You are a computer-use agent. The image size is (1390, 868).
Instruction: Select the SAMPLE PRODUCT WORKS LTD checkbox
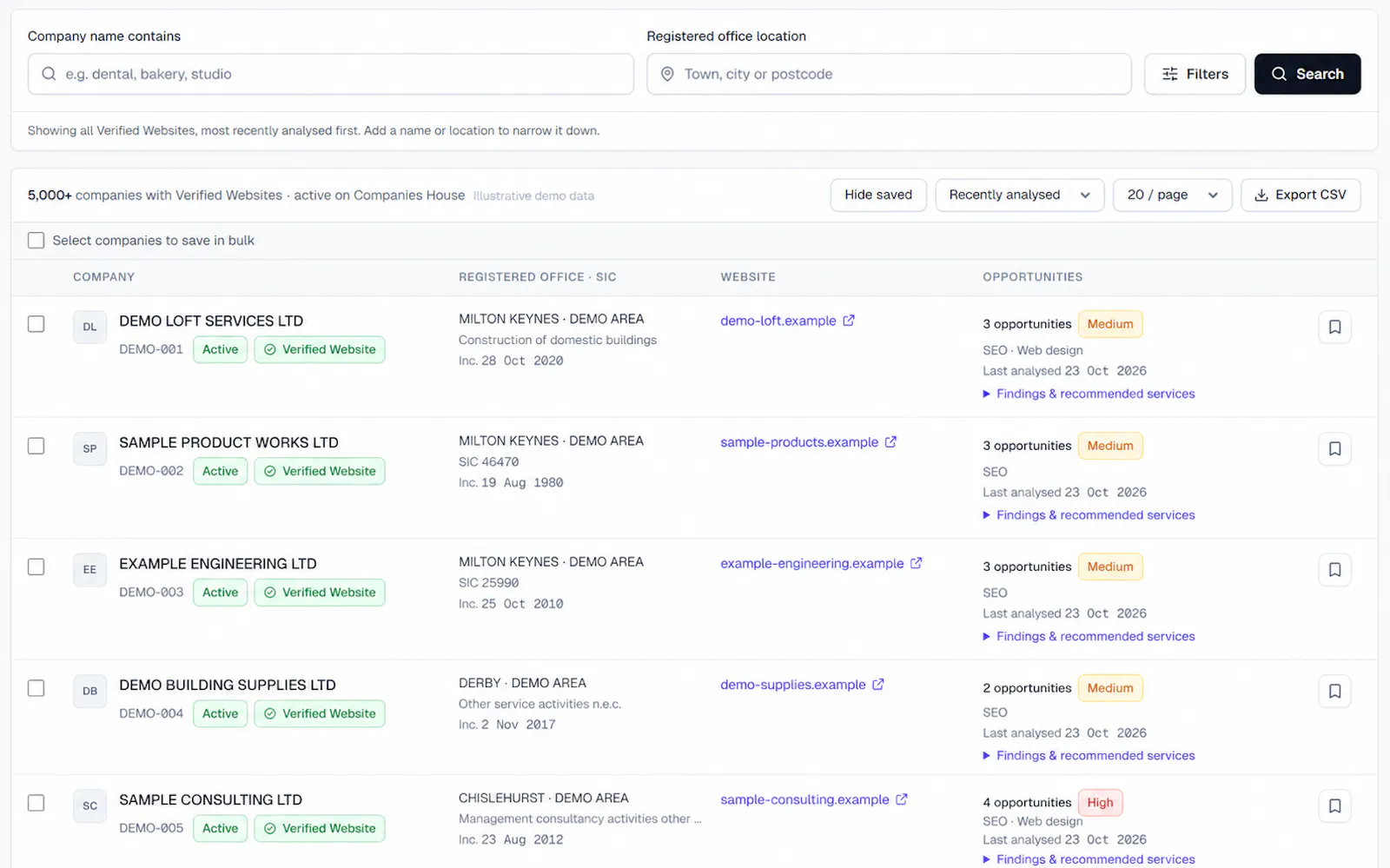pos(36,446)
